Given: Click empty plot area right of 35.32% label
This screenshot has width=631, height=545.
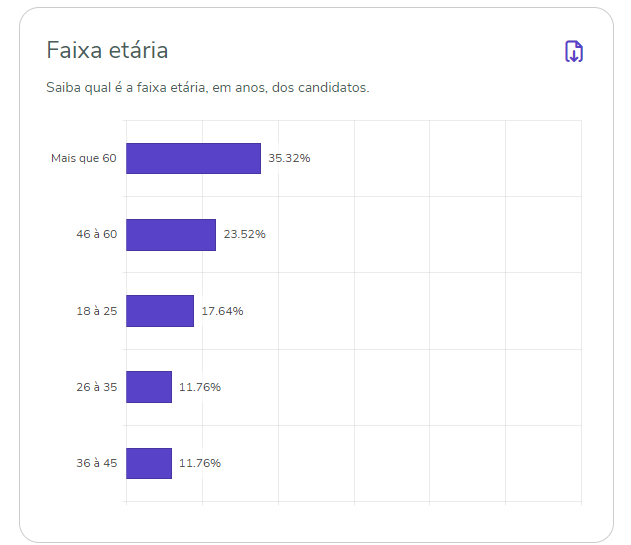Looking at the screenshot, I should [x=450, y=158].
